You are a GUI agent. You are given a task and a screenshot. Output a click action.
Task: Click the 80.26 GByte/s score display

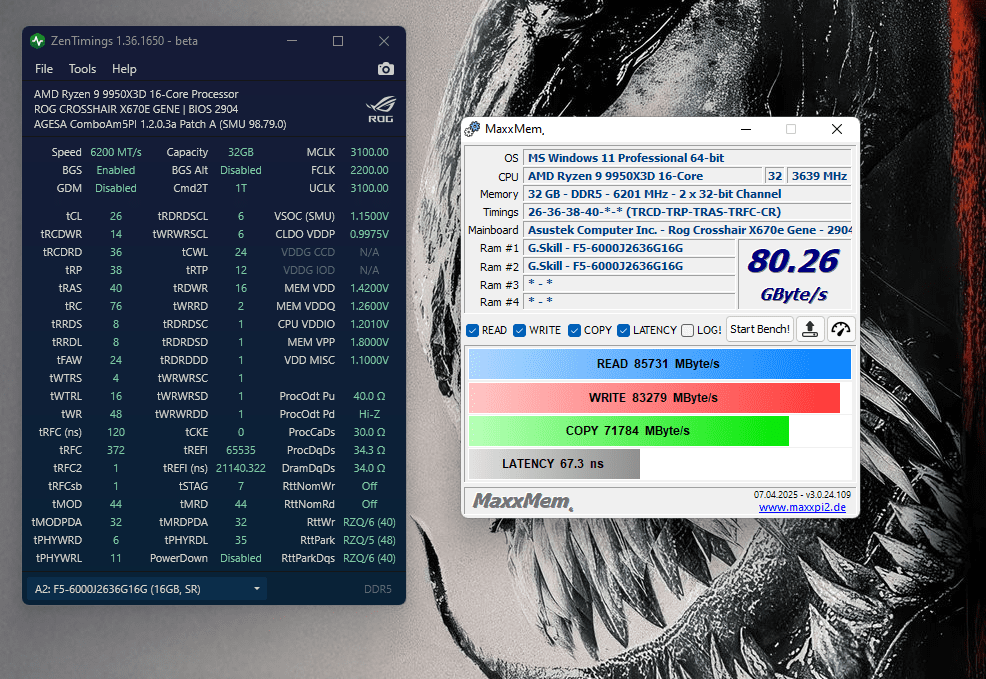tap(794, 275)
